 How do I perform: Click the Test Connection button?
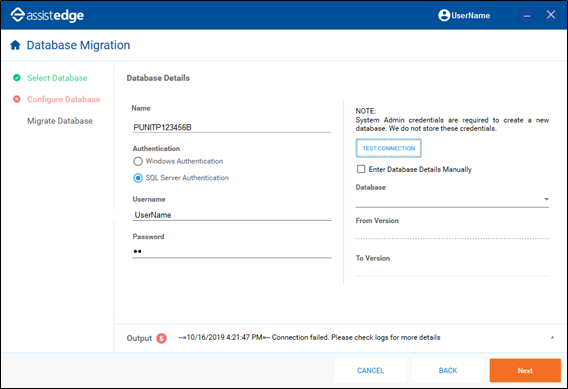pos(388,148)
